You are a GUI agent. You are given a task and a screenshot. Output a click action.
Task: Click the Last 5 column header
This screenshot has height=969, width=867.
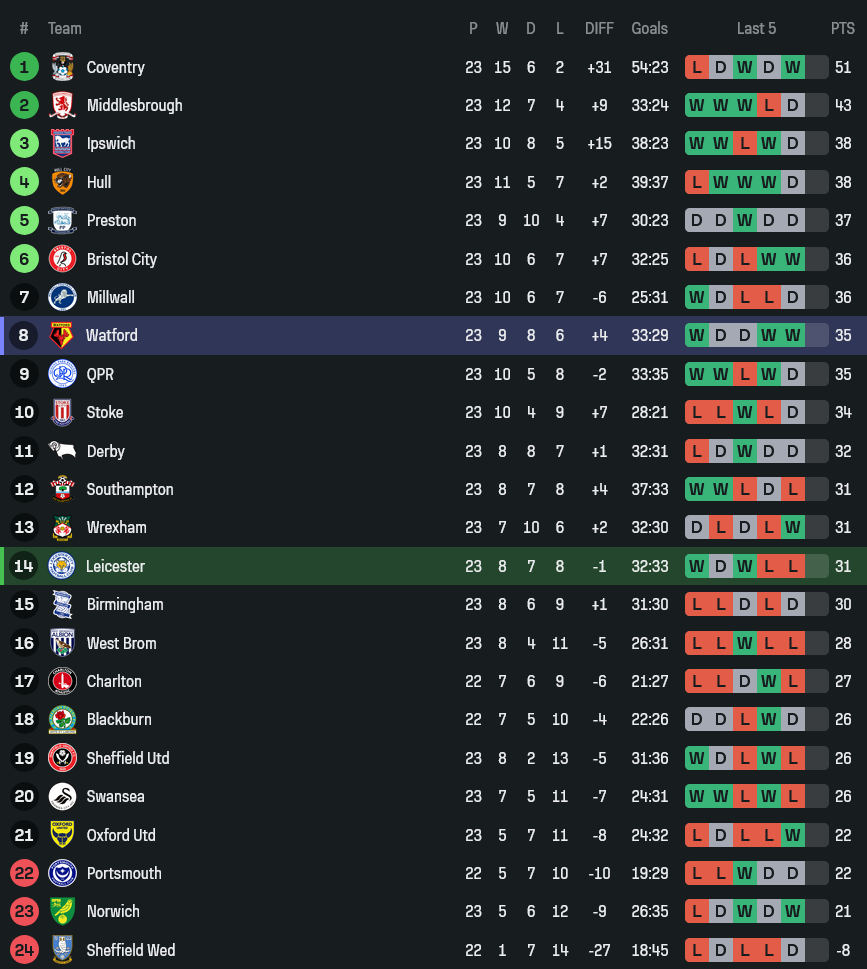click(x=756, y=28)
